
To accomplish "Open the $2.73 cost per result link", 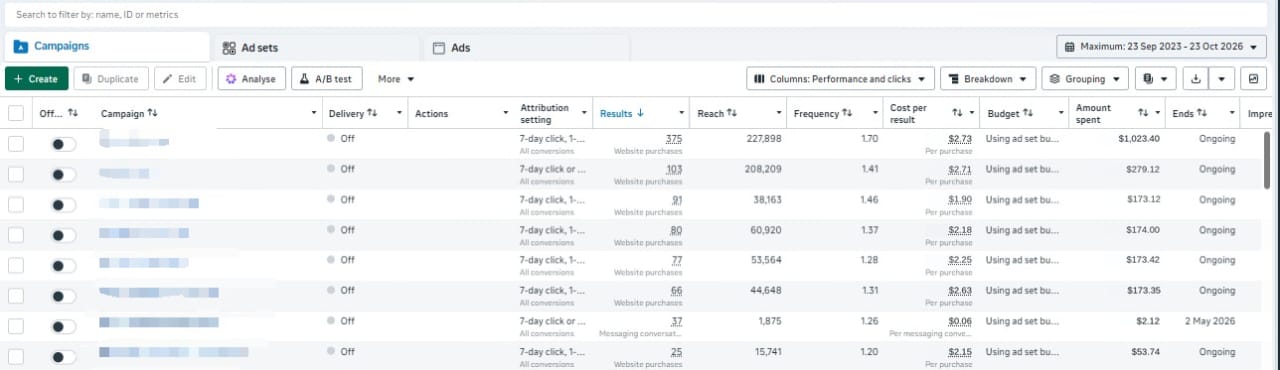I will [959, 139].
